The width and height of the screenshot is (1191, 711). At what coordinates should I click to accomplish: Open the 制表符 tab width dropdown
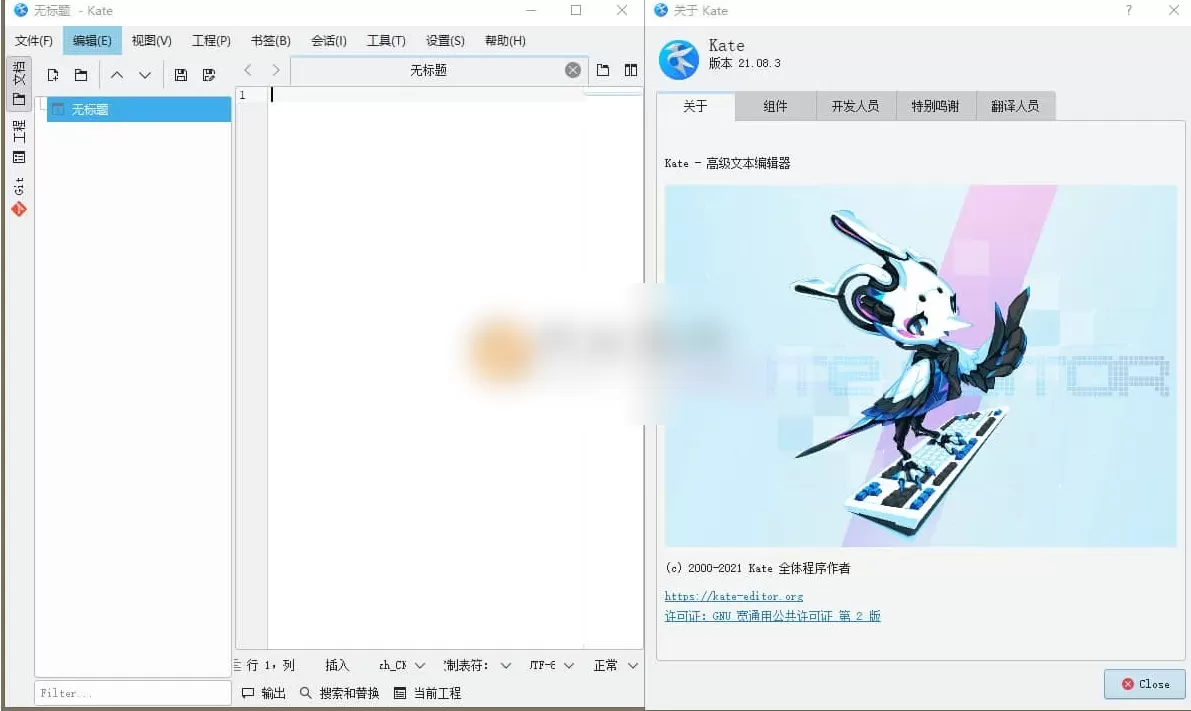click(490, 665)
